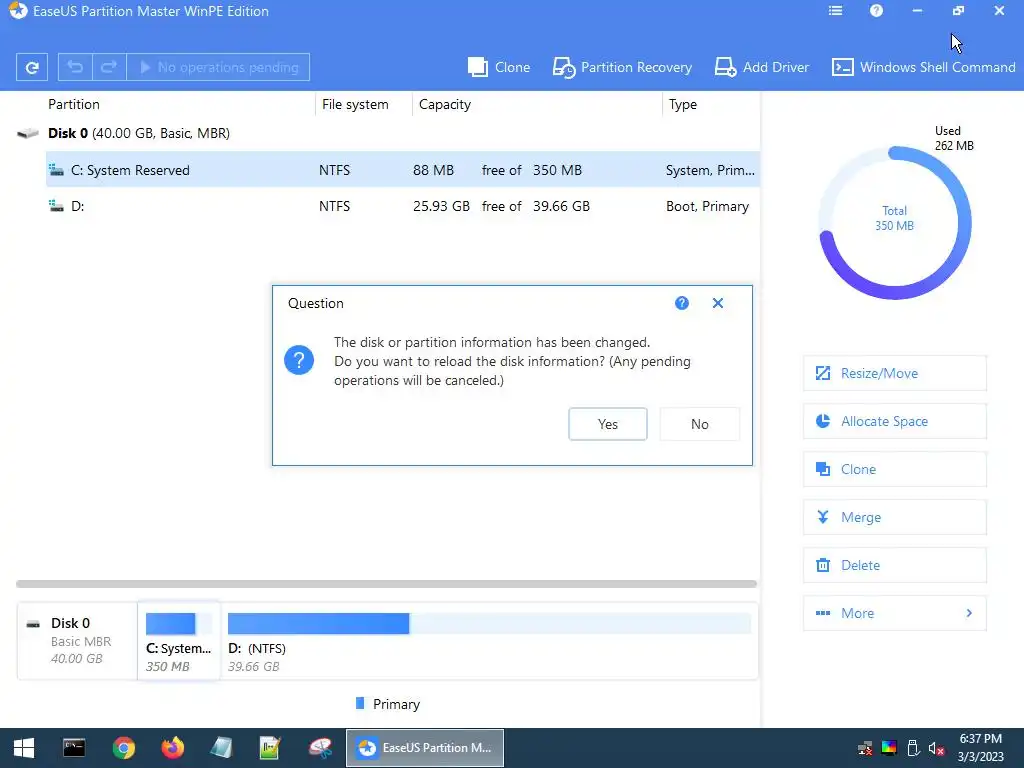Click the redo arrow in toolbar

(x=109, y=67)
